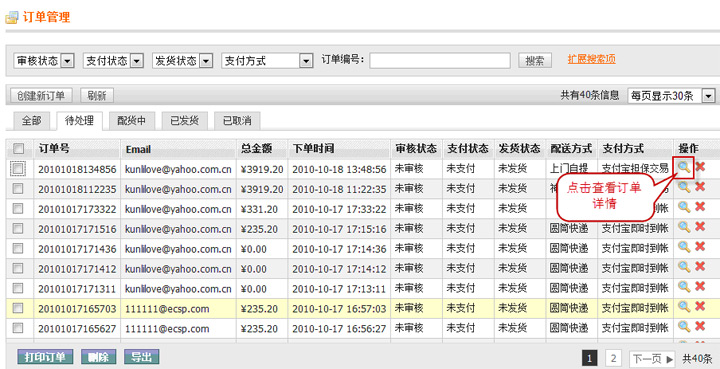This screenshot has width=720, height=369.
Task: Click the 审核状态 column header in table
Action: point(416,148)
